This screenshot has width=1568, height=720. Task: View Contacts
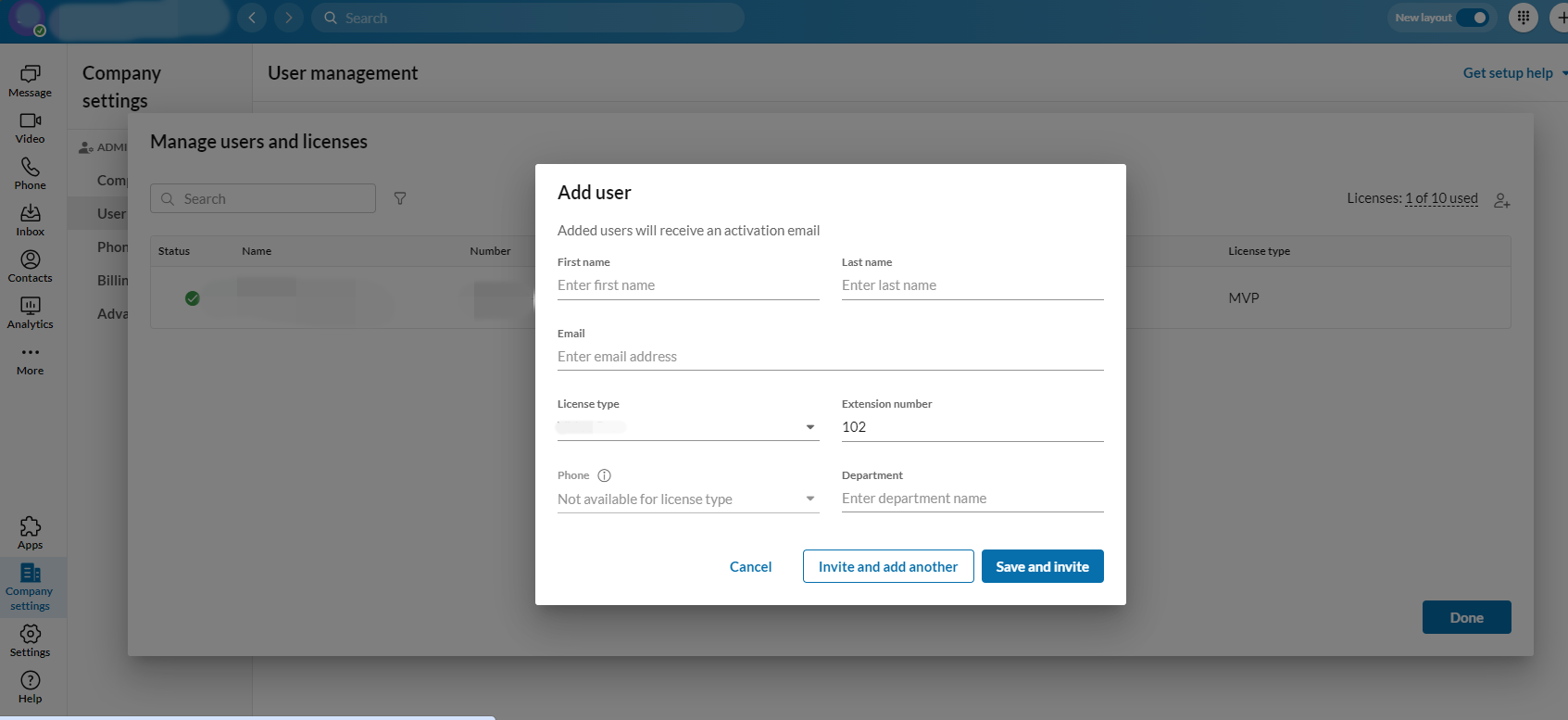pyautogui.click(x=30, y=266)
